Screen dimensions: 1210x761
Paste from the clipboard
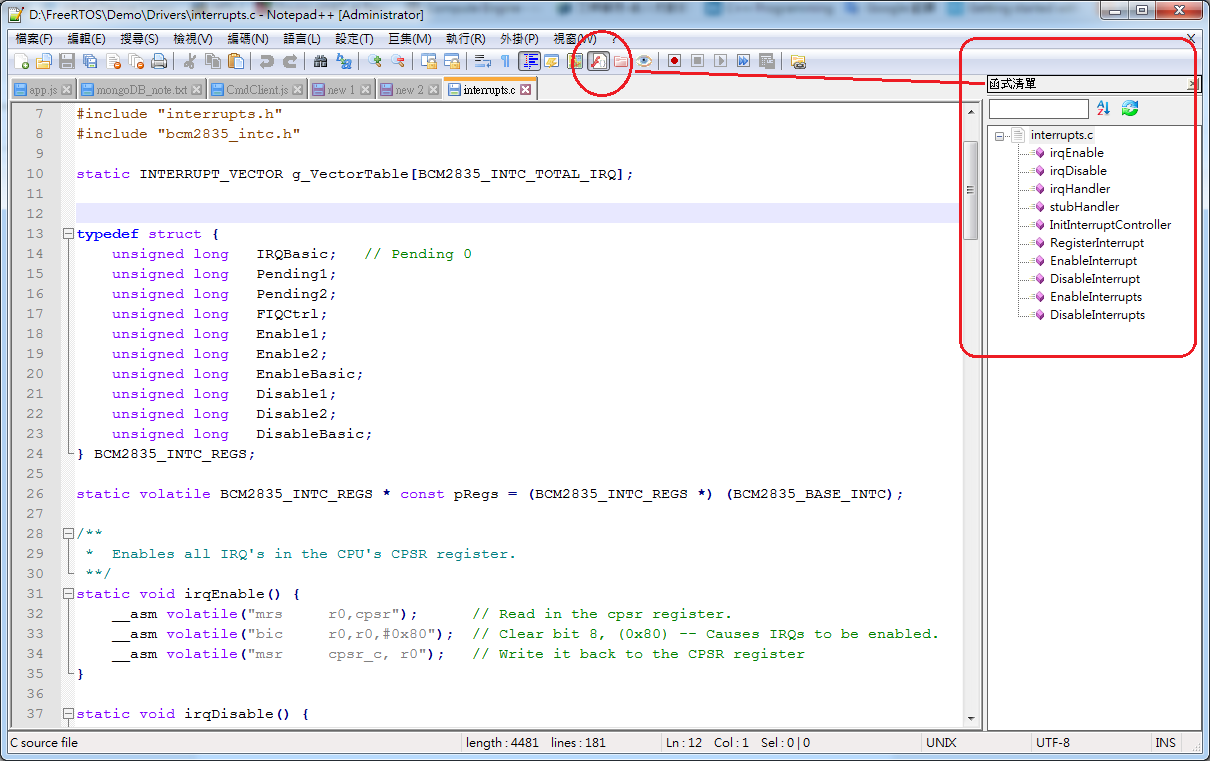tap(237, 61)
